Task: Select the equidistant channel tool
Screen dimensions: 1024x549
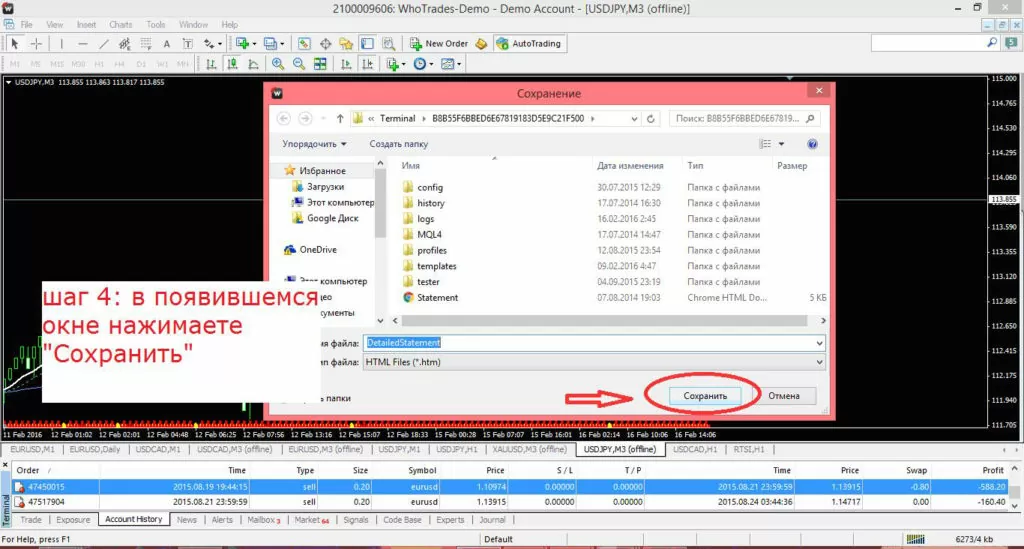Action: click(x=124, y=44)
